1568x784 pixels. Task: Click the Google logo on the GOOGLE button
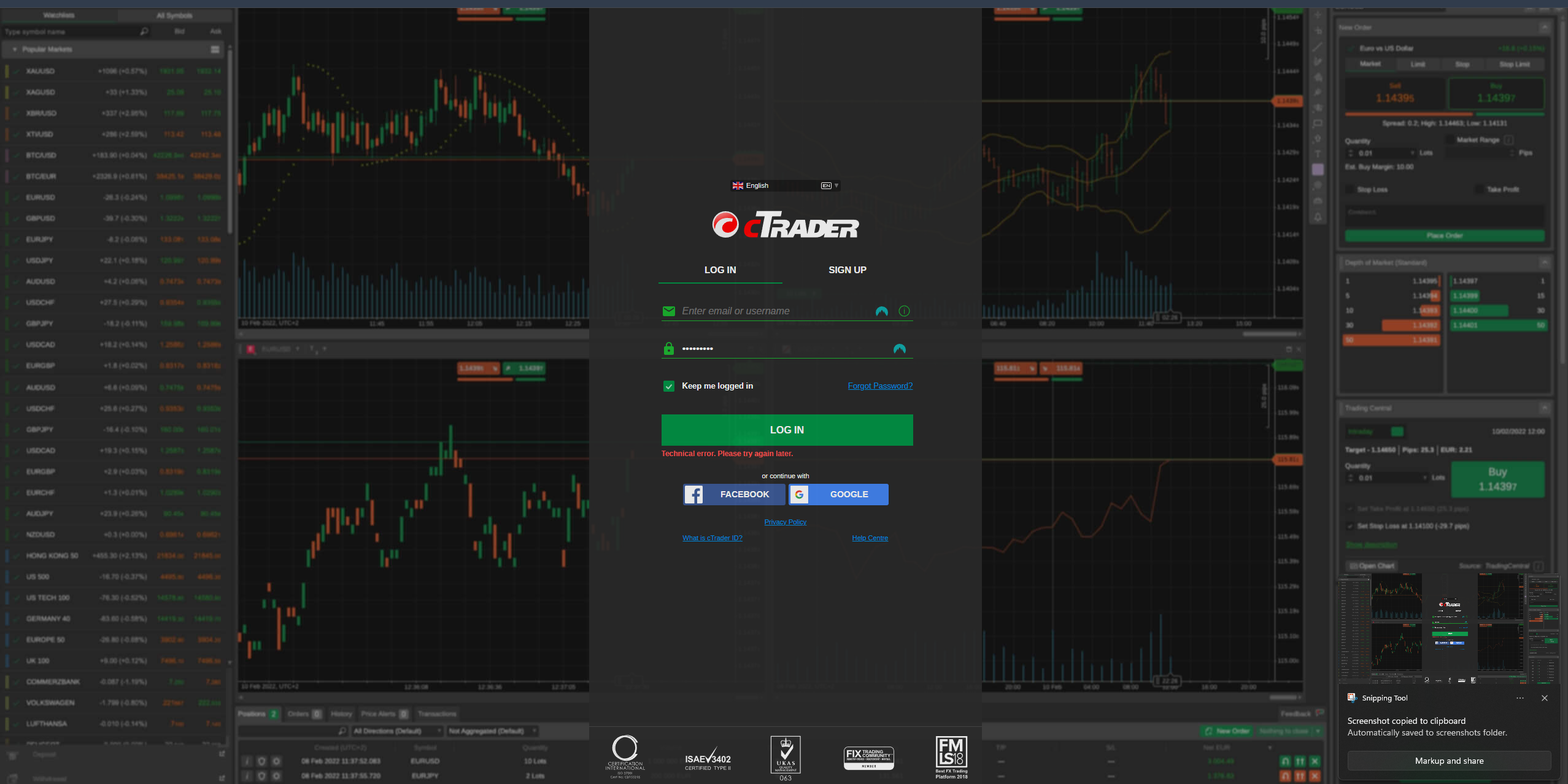click(x=799, y=494)
